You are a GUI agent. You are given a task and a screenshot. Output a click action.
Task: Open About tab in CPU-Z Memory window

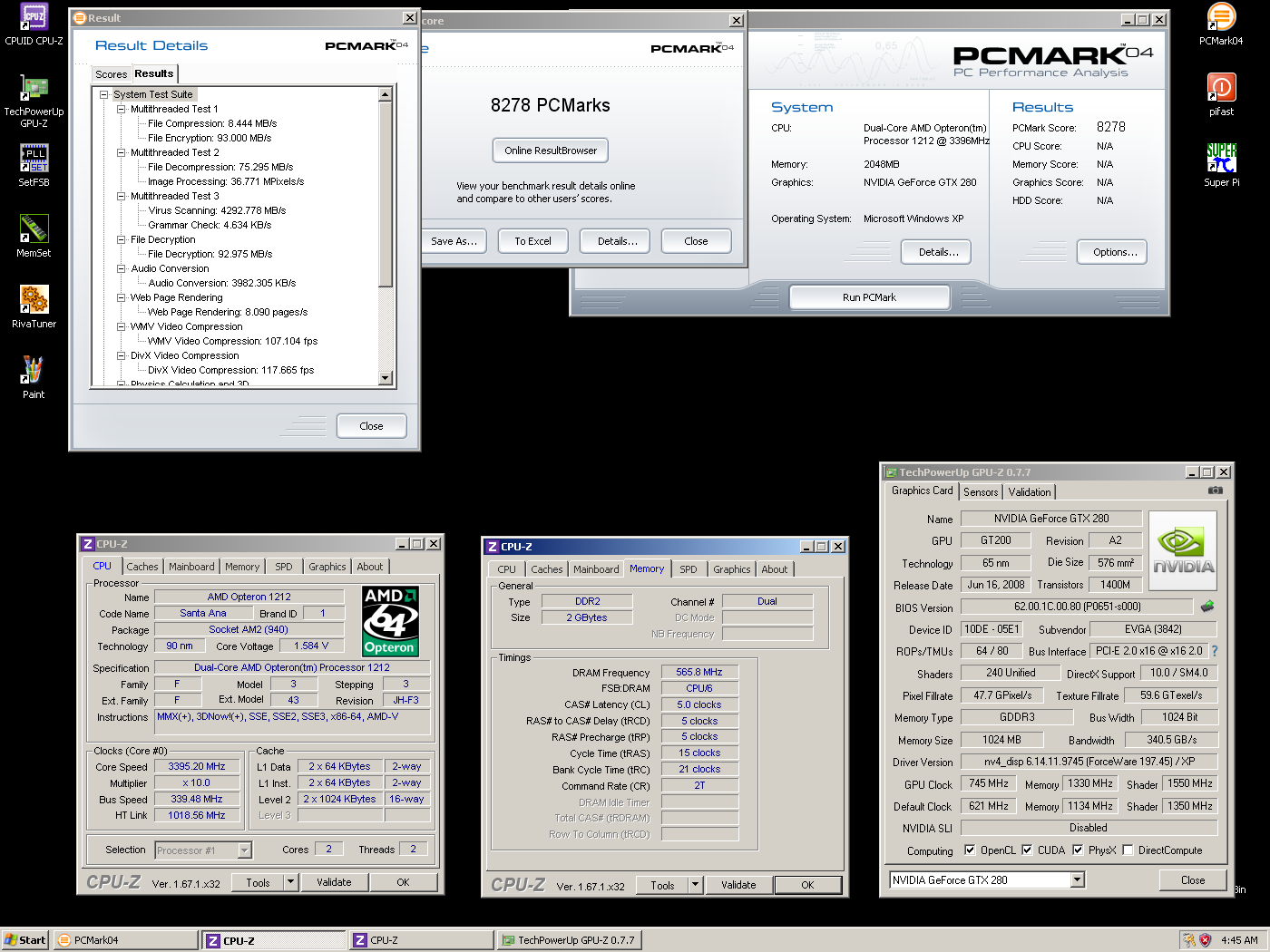775,569
